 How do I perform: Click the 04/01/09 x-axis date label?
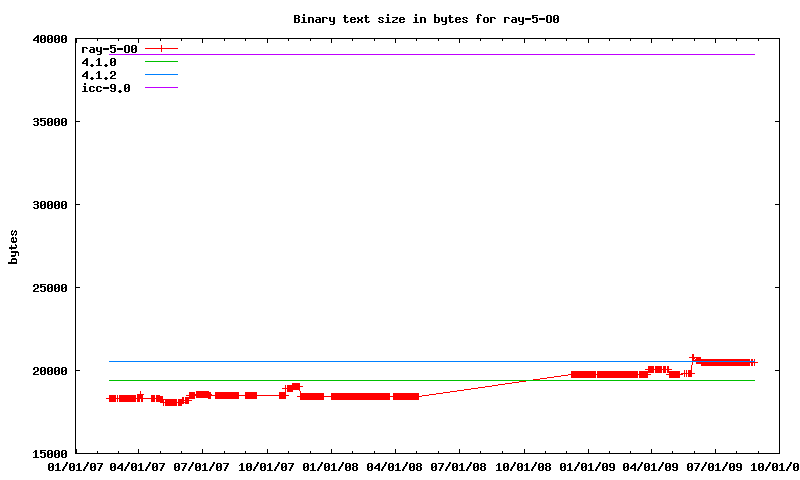652,466
